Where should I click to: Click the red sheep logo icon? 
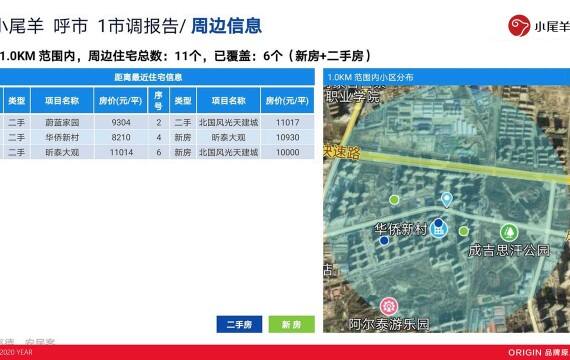tap(519, 25)
